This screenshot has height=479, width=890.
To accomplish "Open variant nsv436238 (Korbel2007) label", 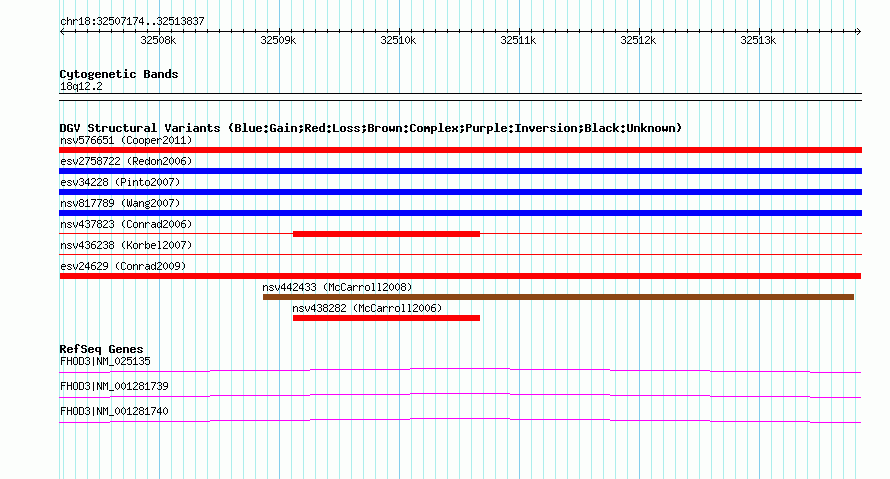I will [x=126, y=245].
